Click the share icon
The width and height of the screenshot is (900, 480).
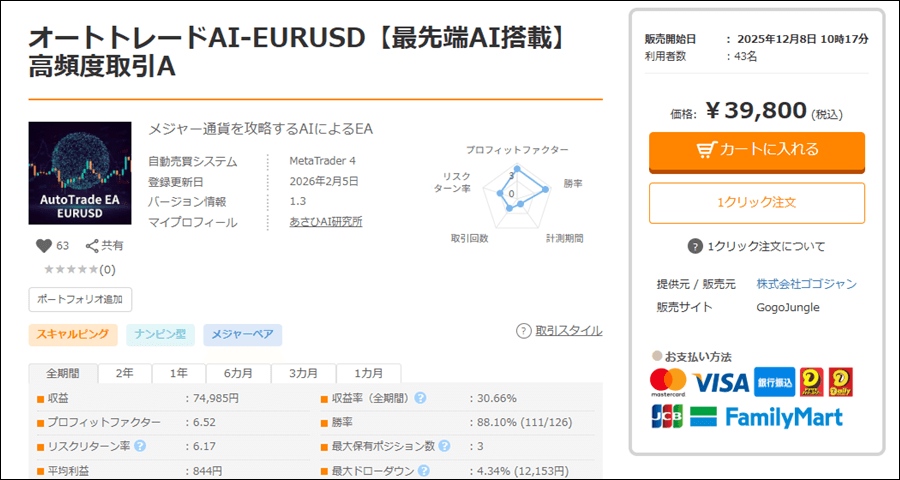click(92, 245)
